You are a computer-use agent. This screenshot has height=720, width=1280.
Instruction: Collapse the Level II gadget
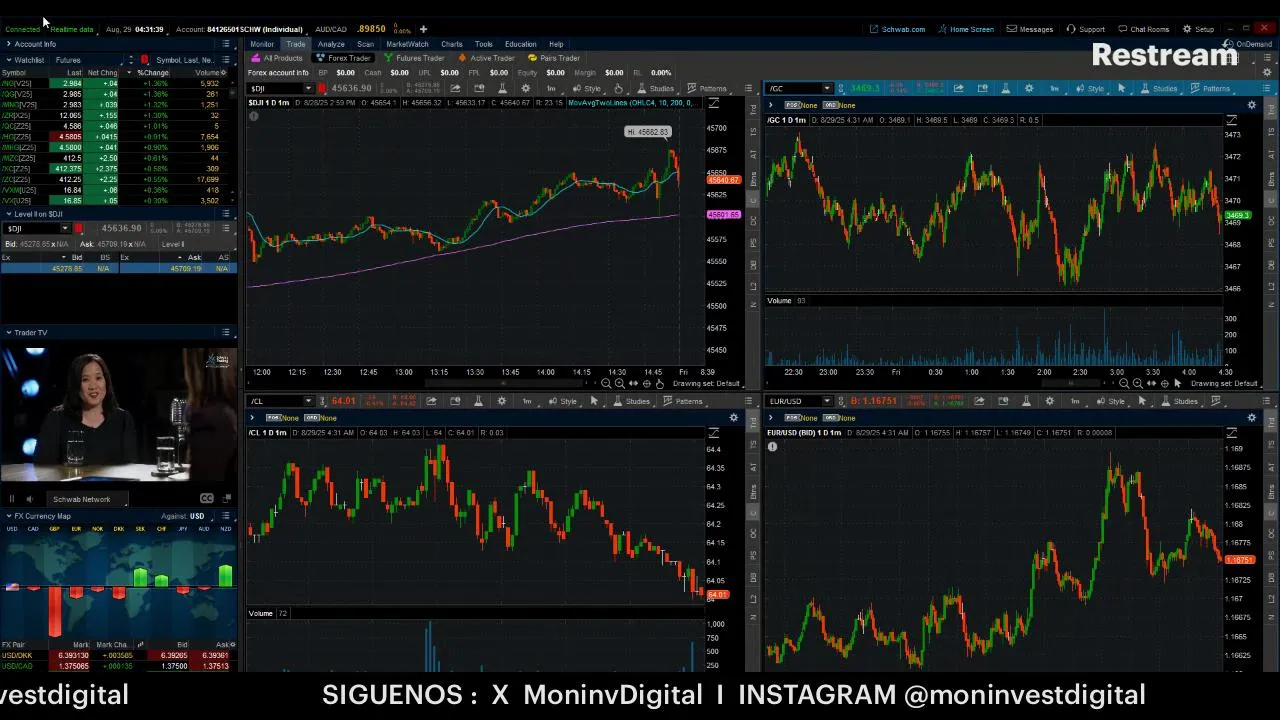point(8,214)
